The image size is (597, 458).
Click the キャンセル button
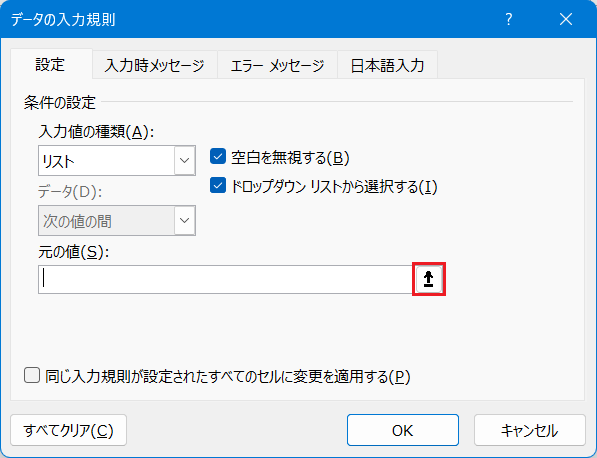tap(530, 430)
